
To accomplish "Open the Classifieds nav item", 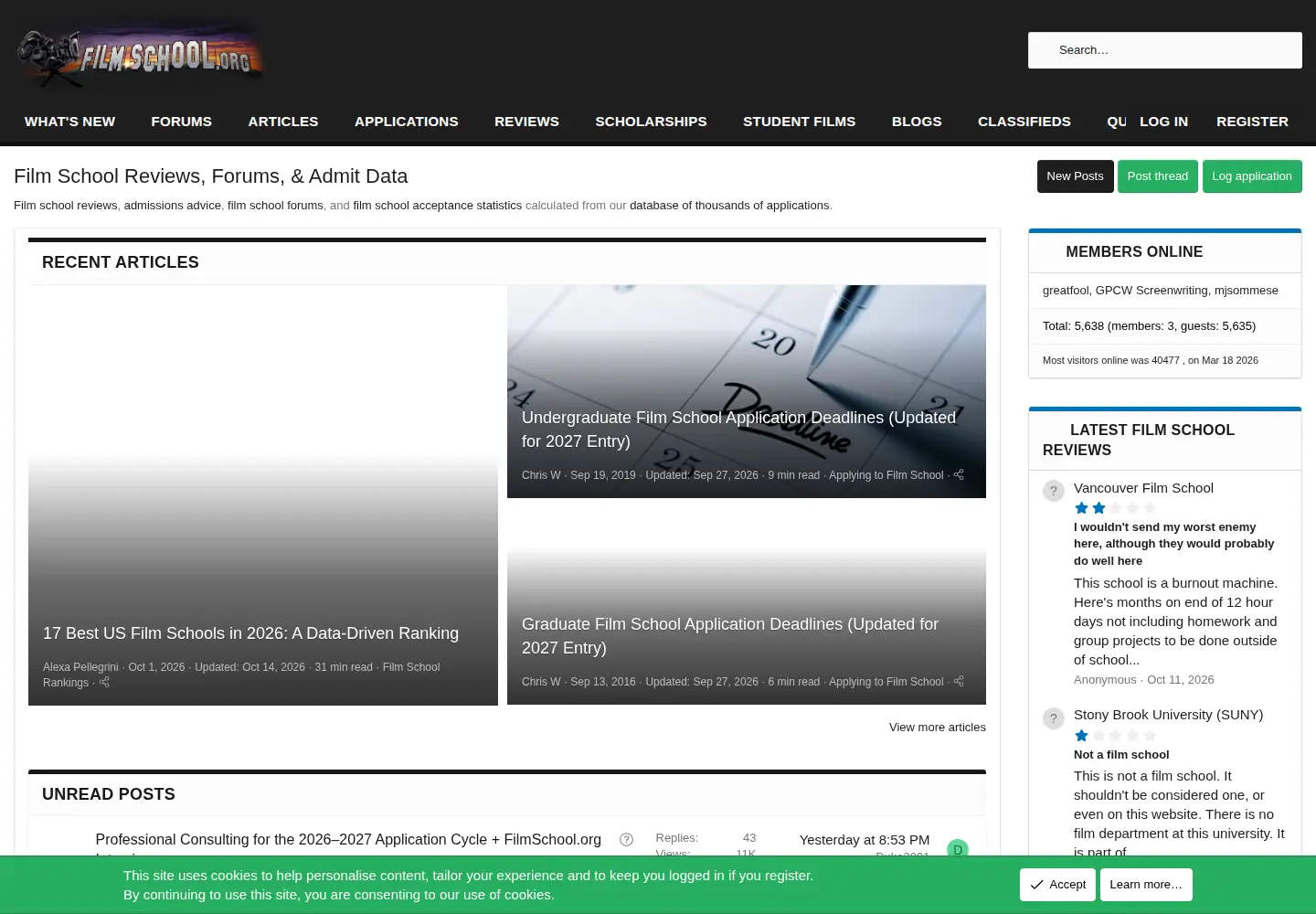I will (x=1024, y=122).
